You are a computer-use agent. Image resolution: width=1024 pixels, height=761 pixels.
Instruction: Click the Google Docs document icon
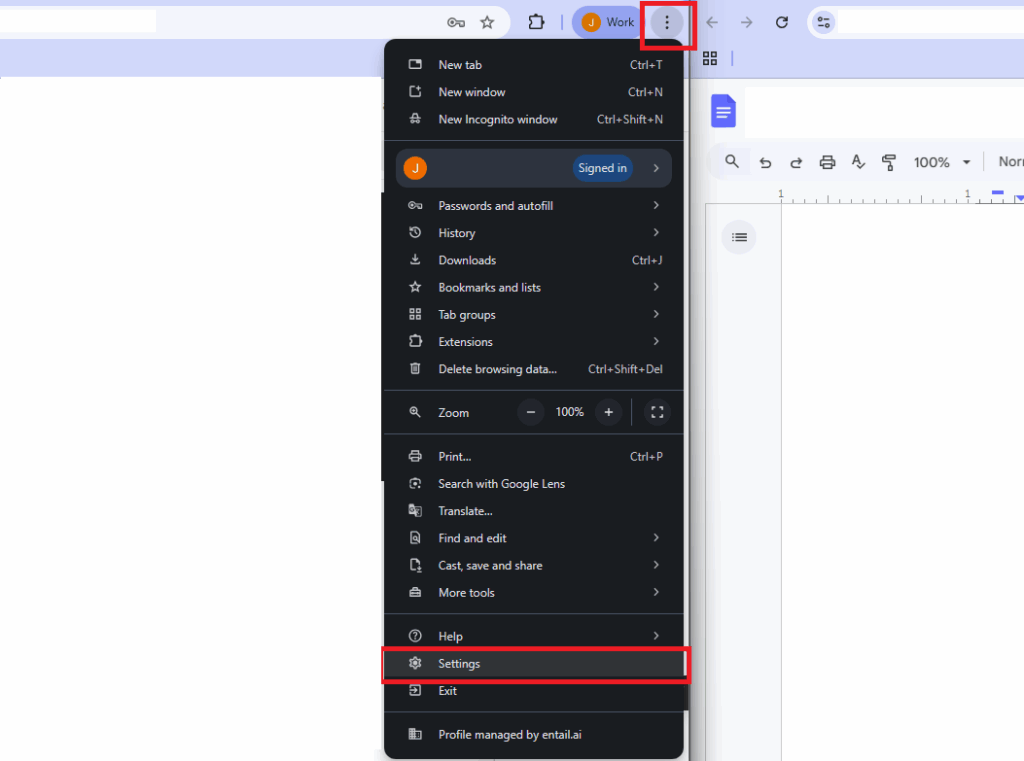(x=723, y=111)
